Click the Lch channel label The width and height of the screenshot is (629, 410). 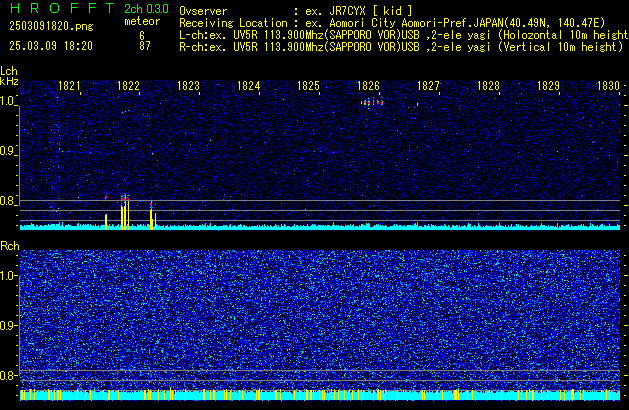coord(9,71)
